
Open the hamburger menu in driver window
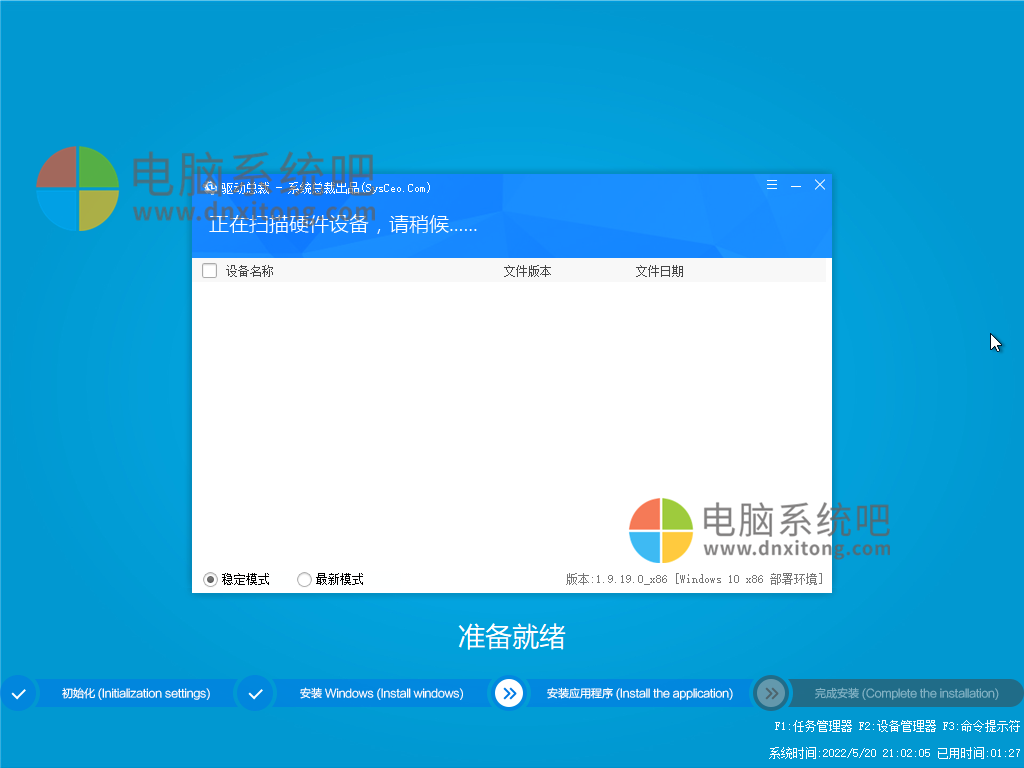pyautogui.click(x=772, y=185)
